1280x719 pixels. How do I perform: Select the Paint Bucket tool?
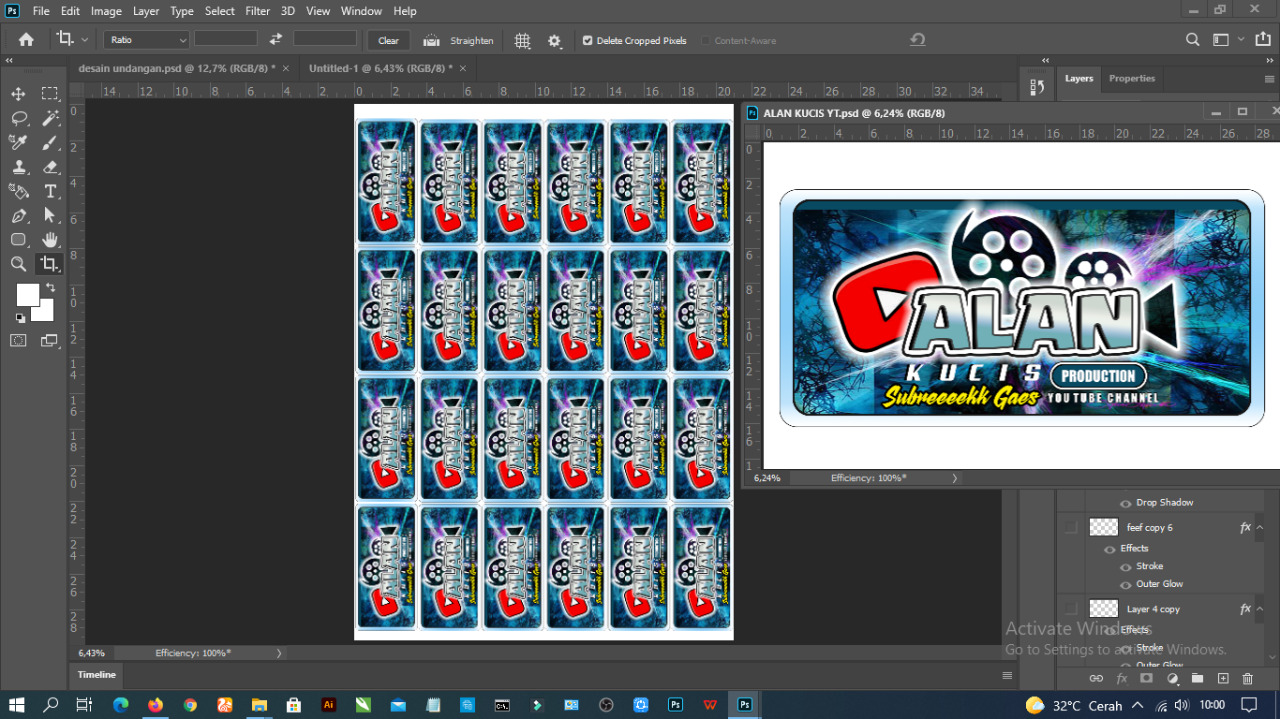click(x=18, y=191)
